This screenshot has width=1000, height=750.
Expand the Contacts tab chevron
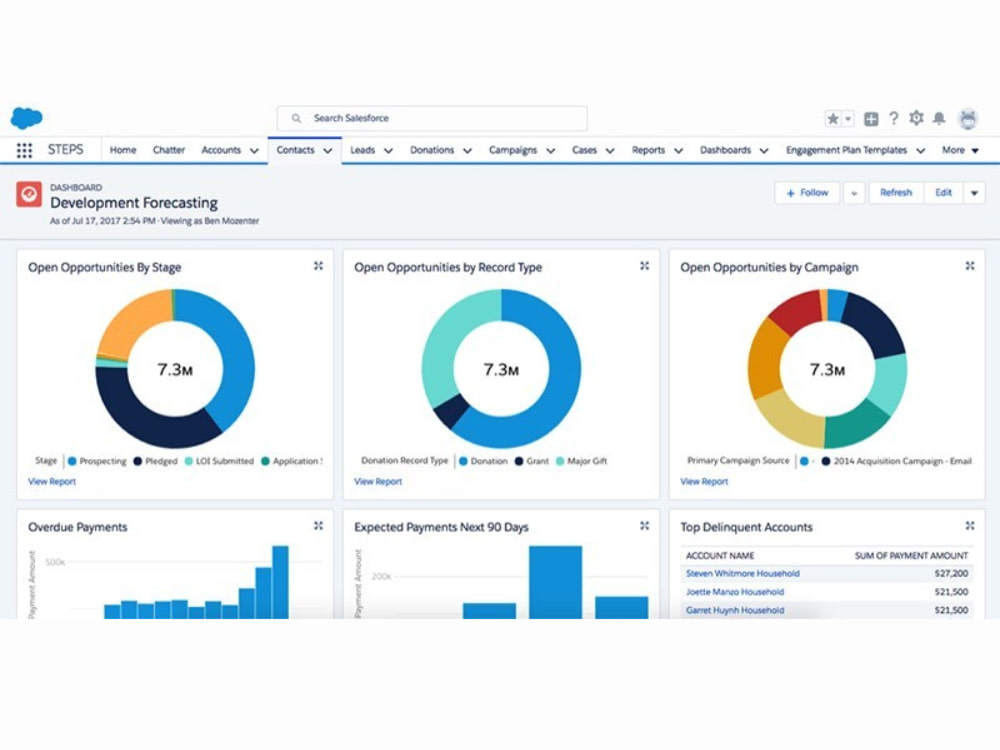pyautogui.click(x=328, y=151)
